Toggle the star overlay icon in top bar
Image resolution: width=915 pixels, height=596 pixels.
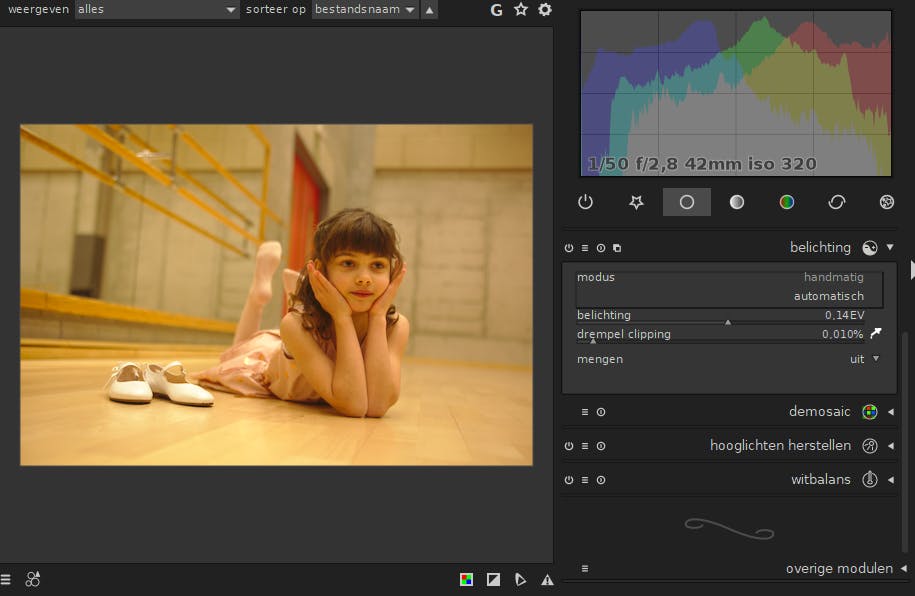click(x=521, y=10)
